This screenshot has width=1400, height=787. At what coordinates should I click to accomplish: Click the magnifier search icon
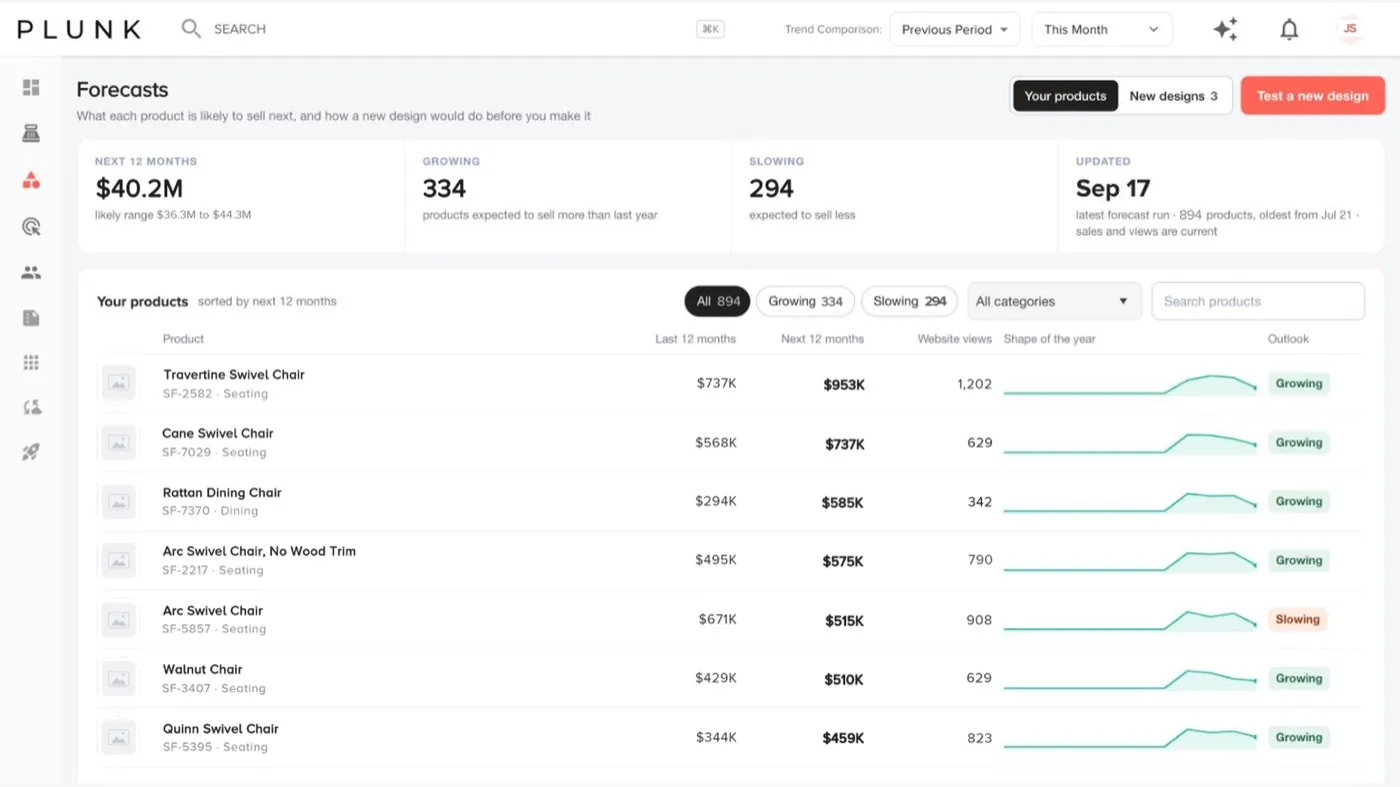click(x=191, y=29)
